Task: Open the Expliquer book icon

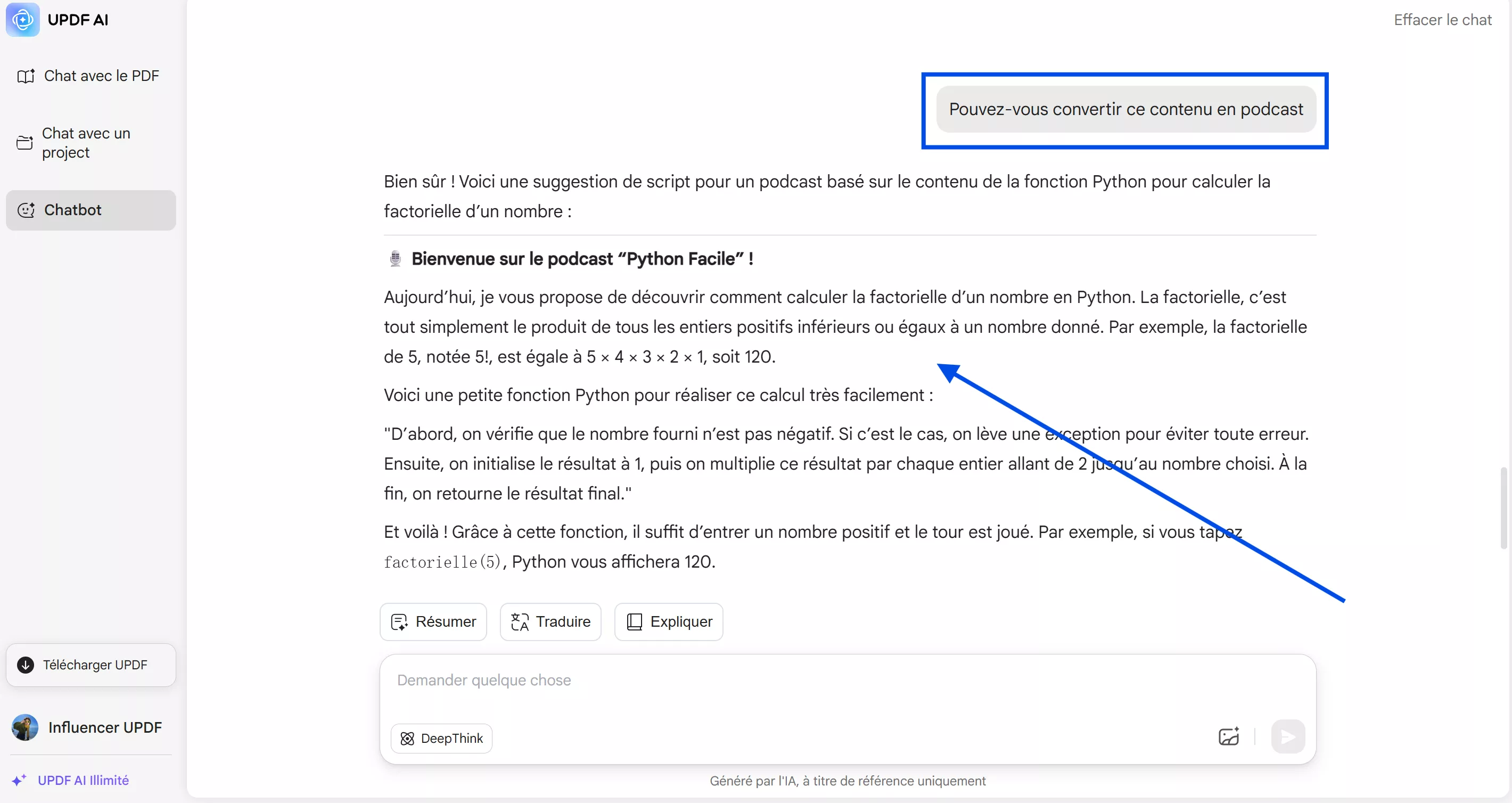Action: pyautogui.click(x=635, y=621)
